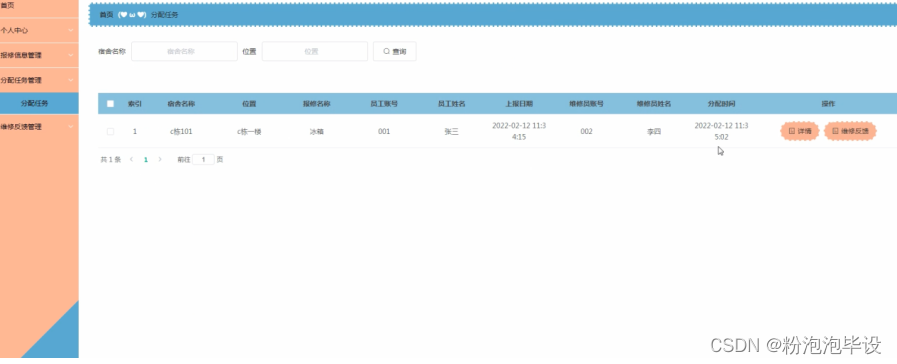Expand the 维修反馈管理 sidebar menu

(x=39, y=126)
